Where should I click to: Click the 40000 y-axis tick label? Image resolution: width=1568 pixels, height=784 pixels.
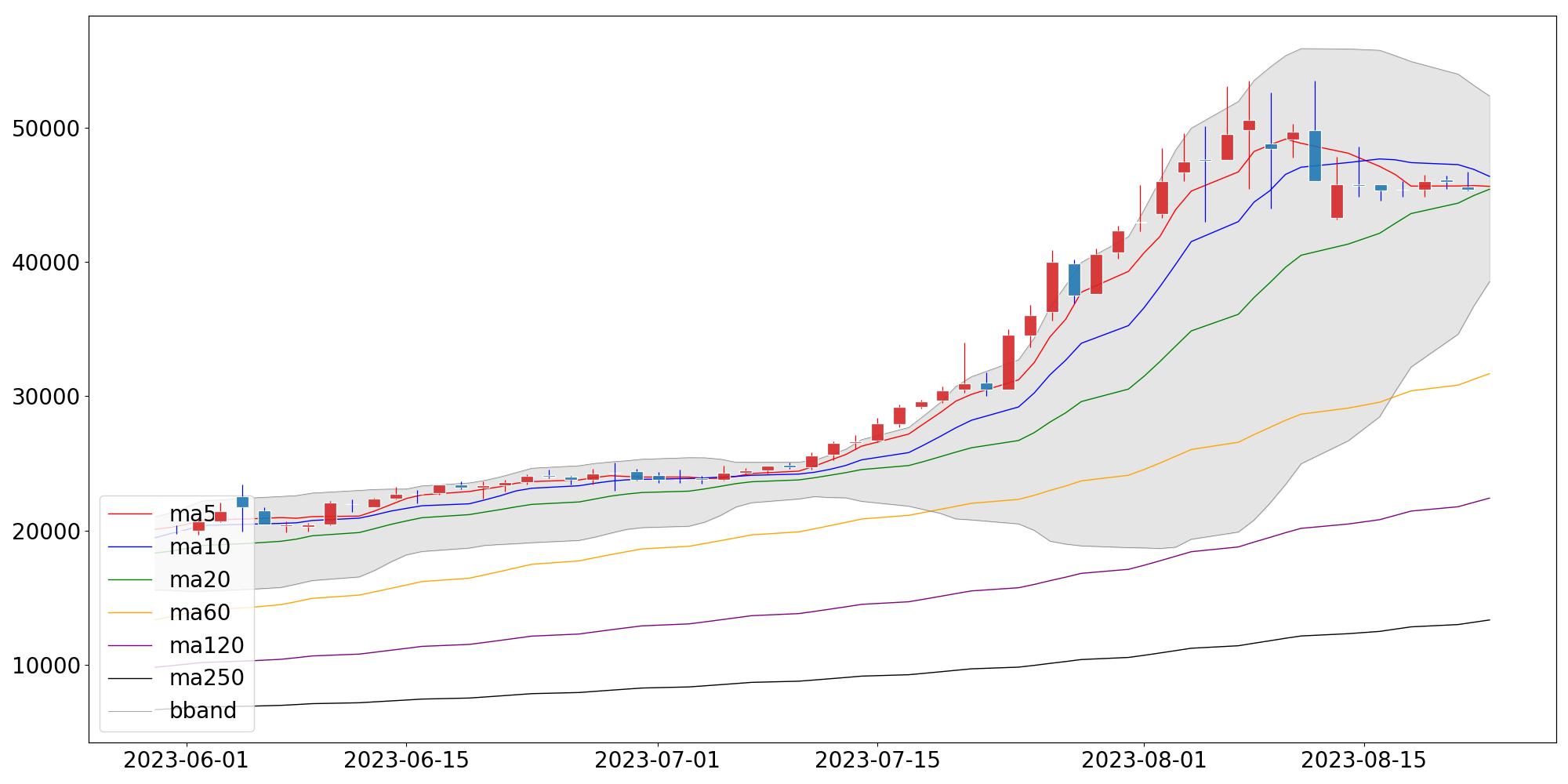[46, 263]
